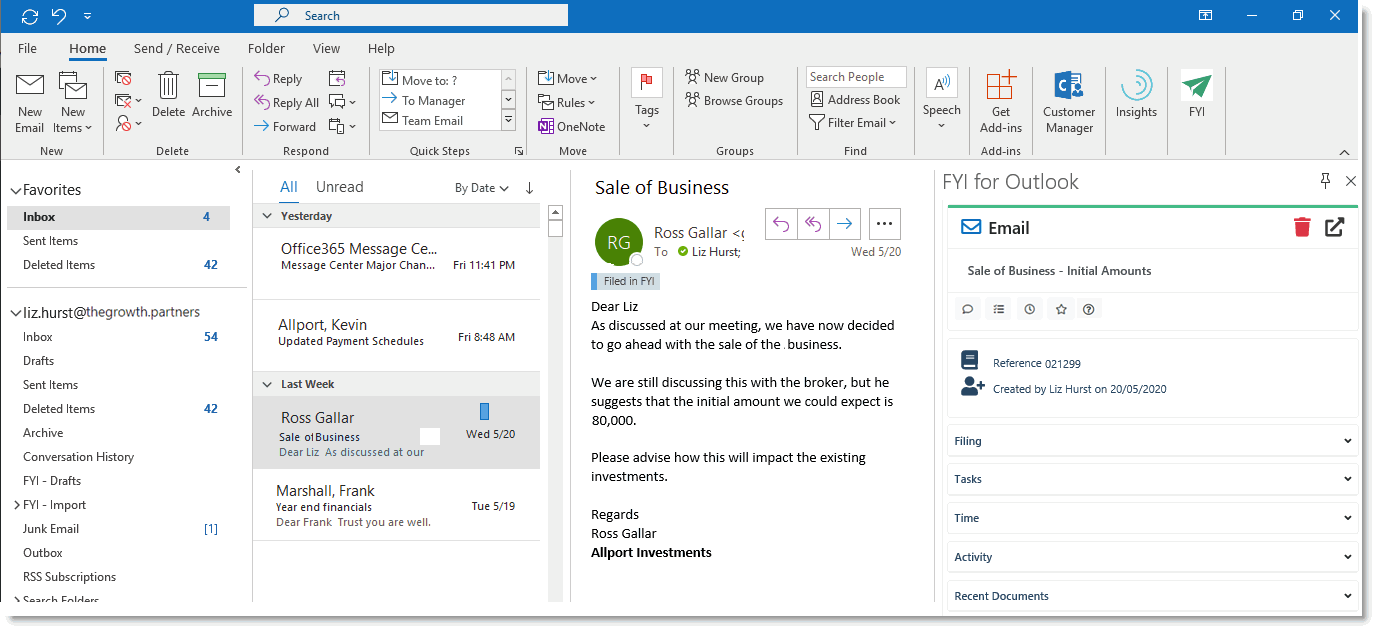Open more actions ellipsis in reading pane
1374x628 pixels.
(886, 224)
